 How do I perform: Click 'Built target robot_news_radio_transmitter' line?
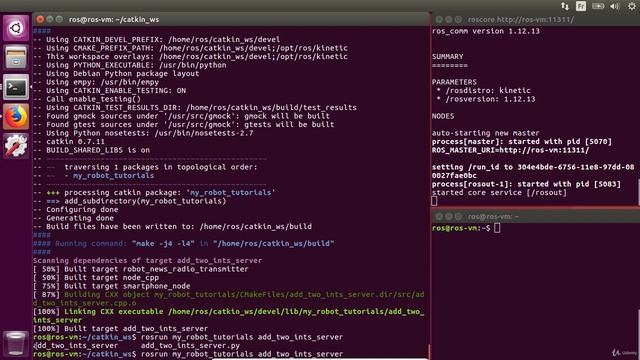coord(140,269)
